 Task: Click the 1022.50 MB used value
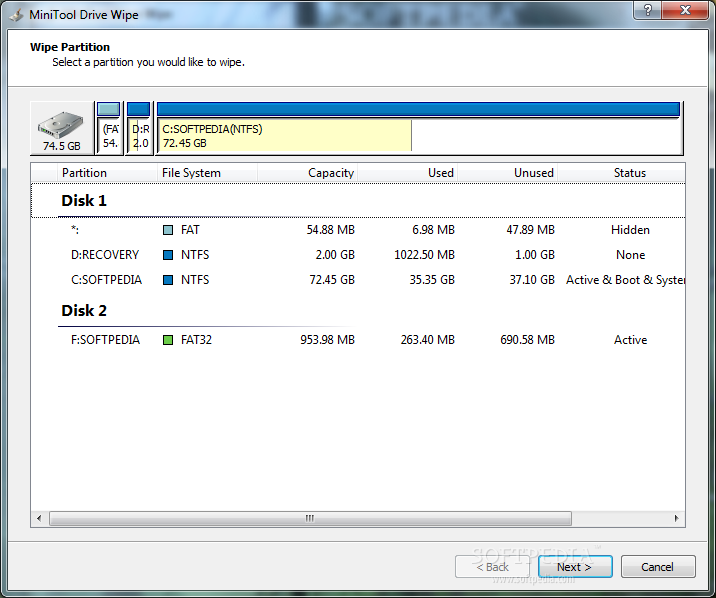click(425, 255)
